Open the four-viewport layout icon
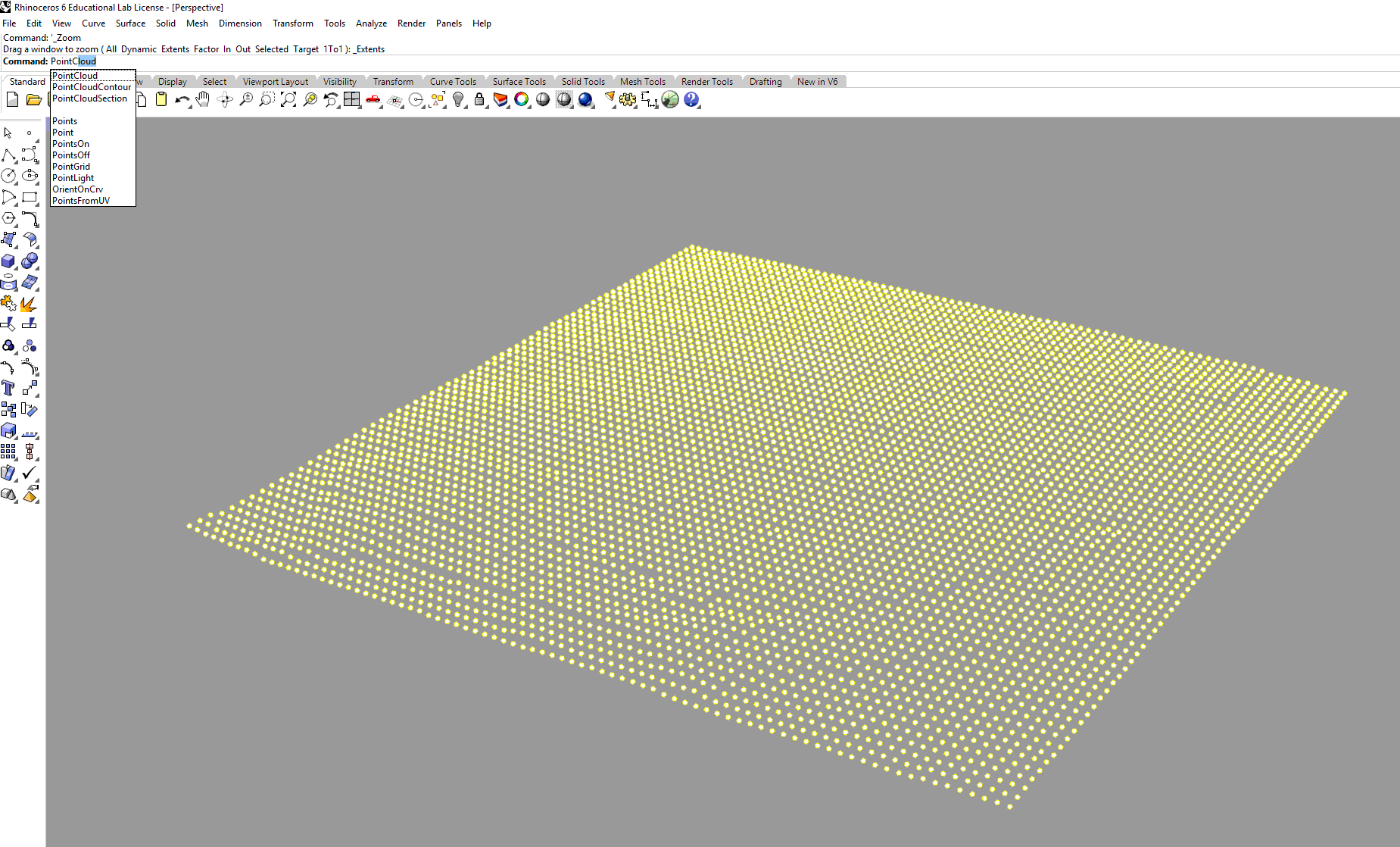Screen dimensions: 1400x847 pyautogui.click(x=351, y=100)
